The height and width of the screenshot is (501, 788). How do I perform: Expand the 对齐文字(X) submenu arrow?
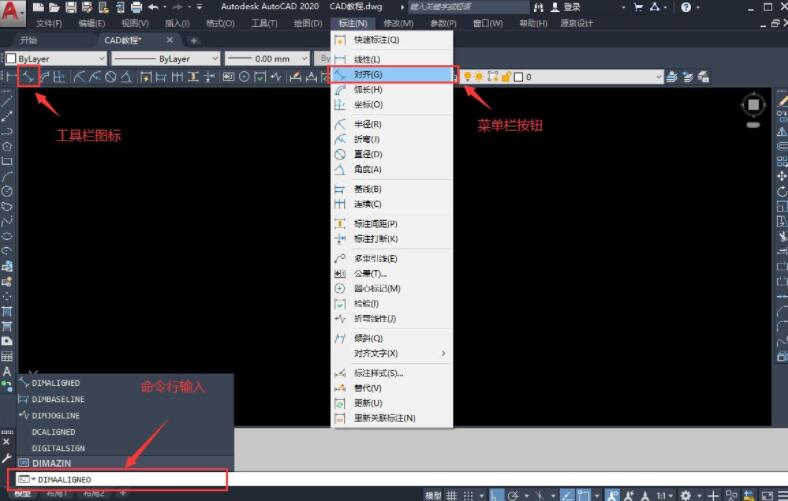coord(443,354)
